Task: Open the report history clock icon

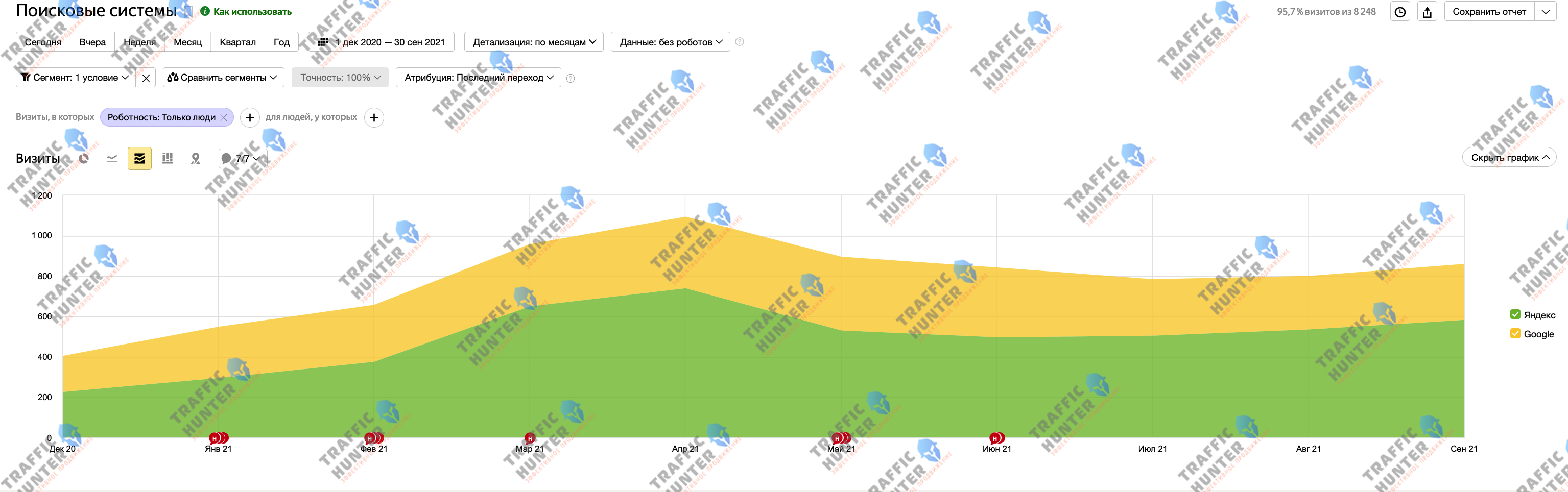Action: [1400, 12]
